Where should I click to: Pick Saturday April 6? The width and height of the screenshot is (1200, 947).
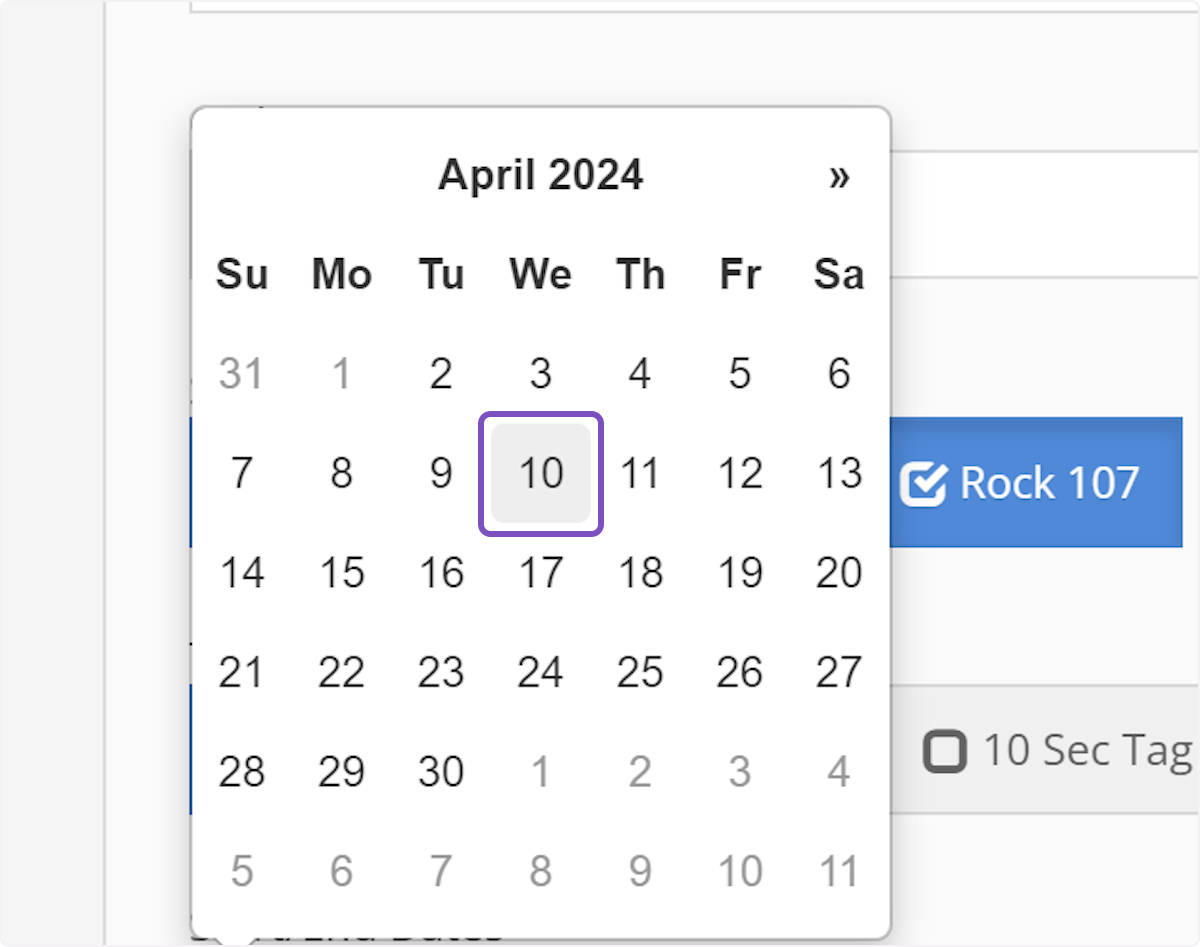point(839,374)
